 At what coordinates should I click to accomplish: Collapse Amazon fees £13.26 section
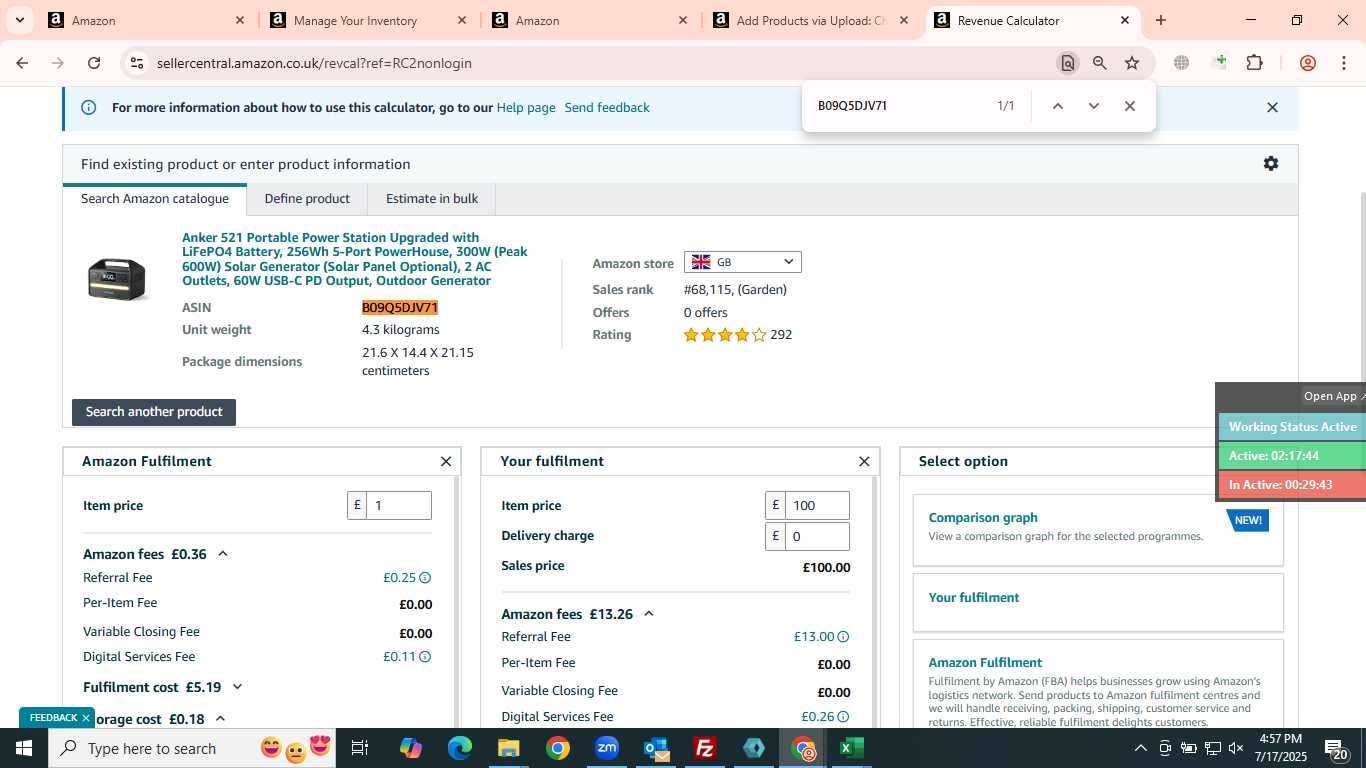tap(648, 614)
